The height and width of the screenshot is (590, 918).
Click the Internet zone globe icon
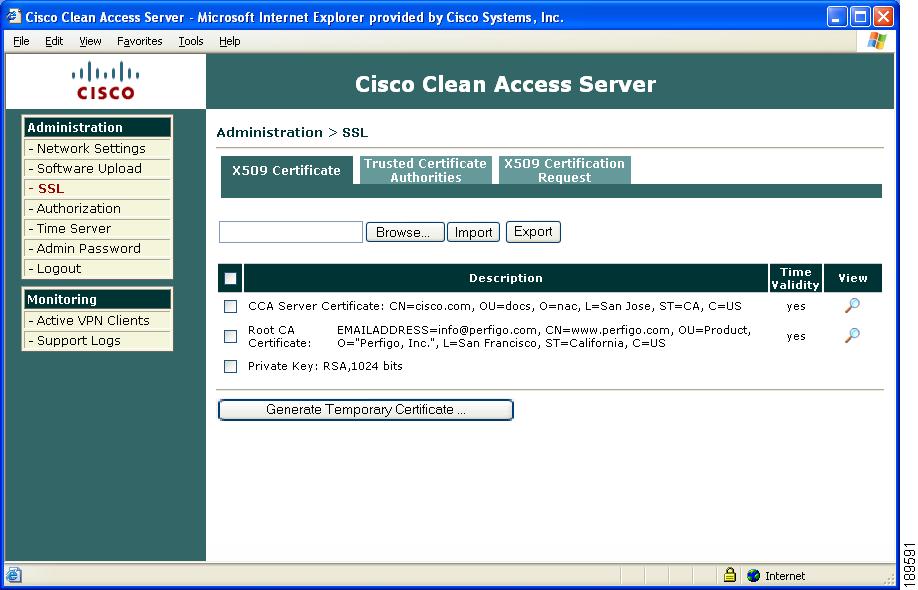[x=754, y=576]
